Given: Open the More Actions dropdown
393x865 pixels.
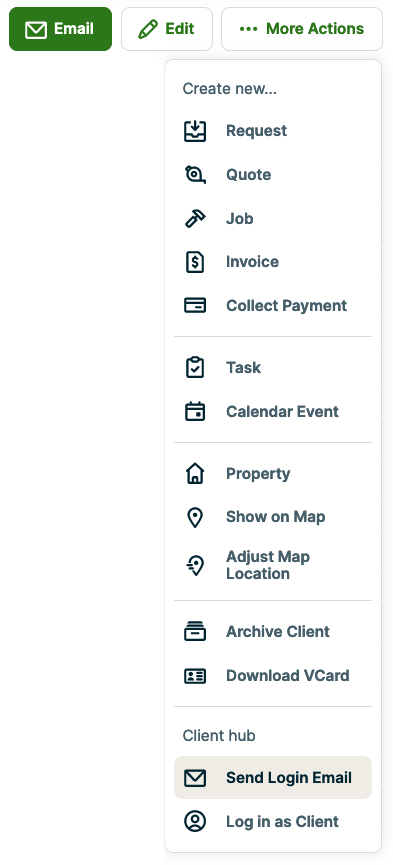Looking at the screenshot, I should tap(302, 29).
